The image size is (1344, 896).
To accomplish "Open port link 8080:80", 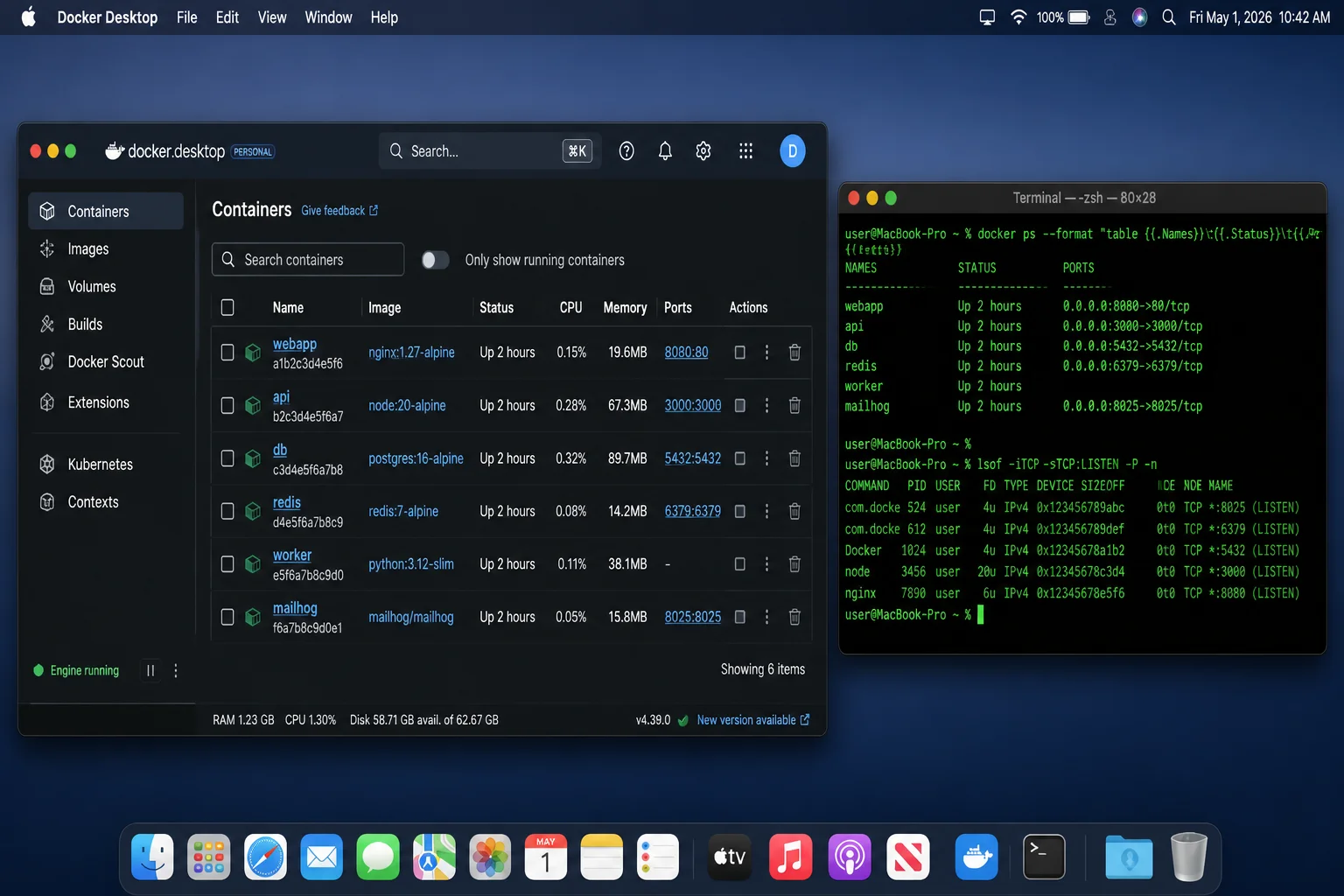I will (x=687, y=353).
